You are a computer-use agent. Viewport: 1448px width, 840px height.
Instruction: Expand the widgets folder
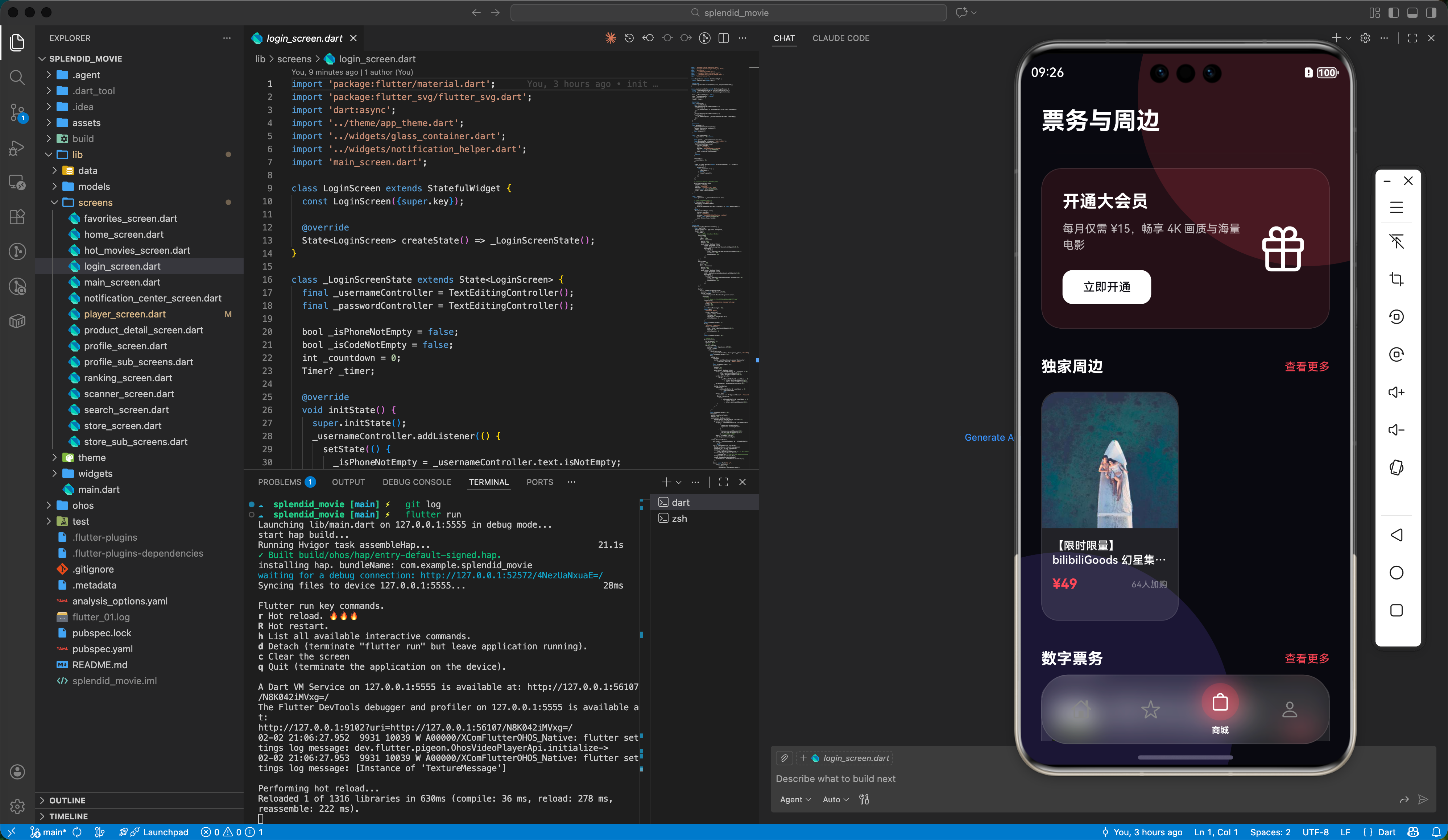pos(95,473)
